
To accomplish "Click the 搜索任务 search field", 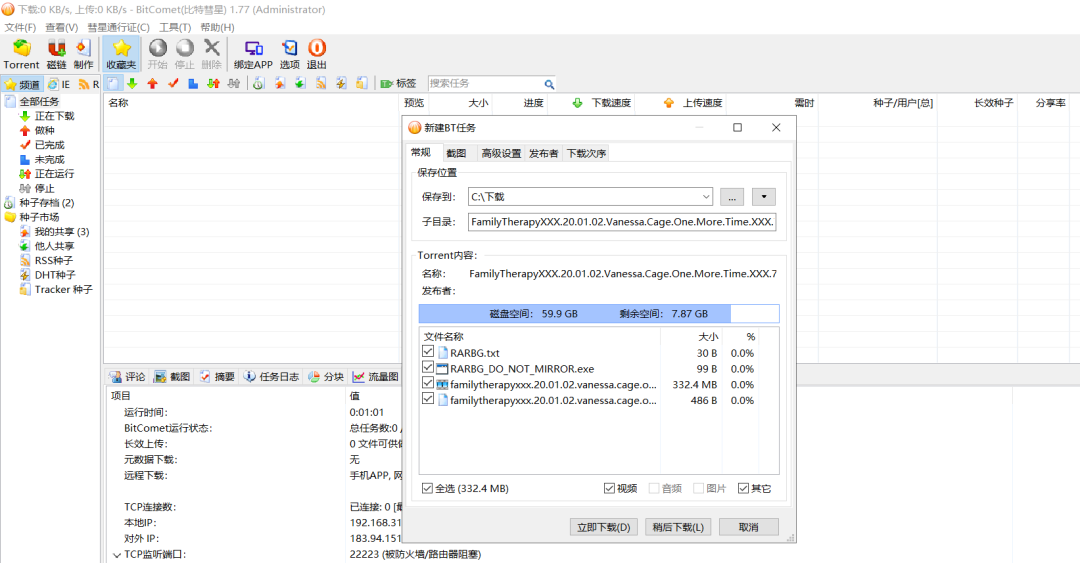I will (x=486, y=83).
